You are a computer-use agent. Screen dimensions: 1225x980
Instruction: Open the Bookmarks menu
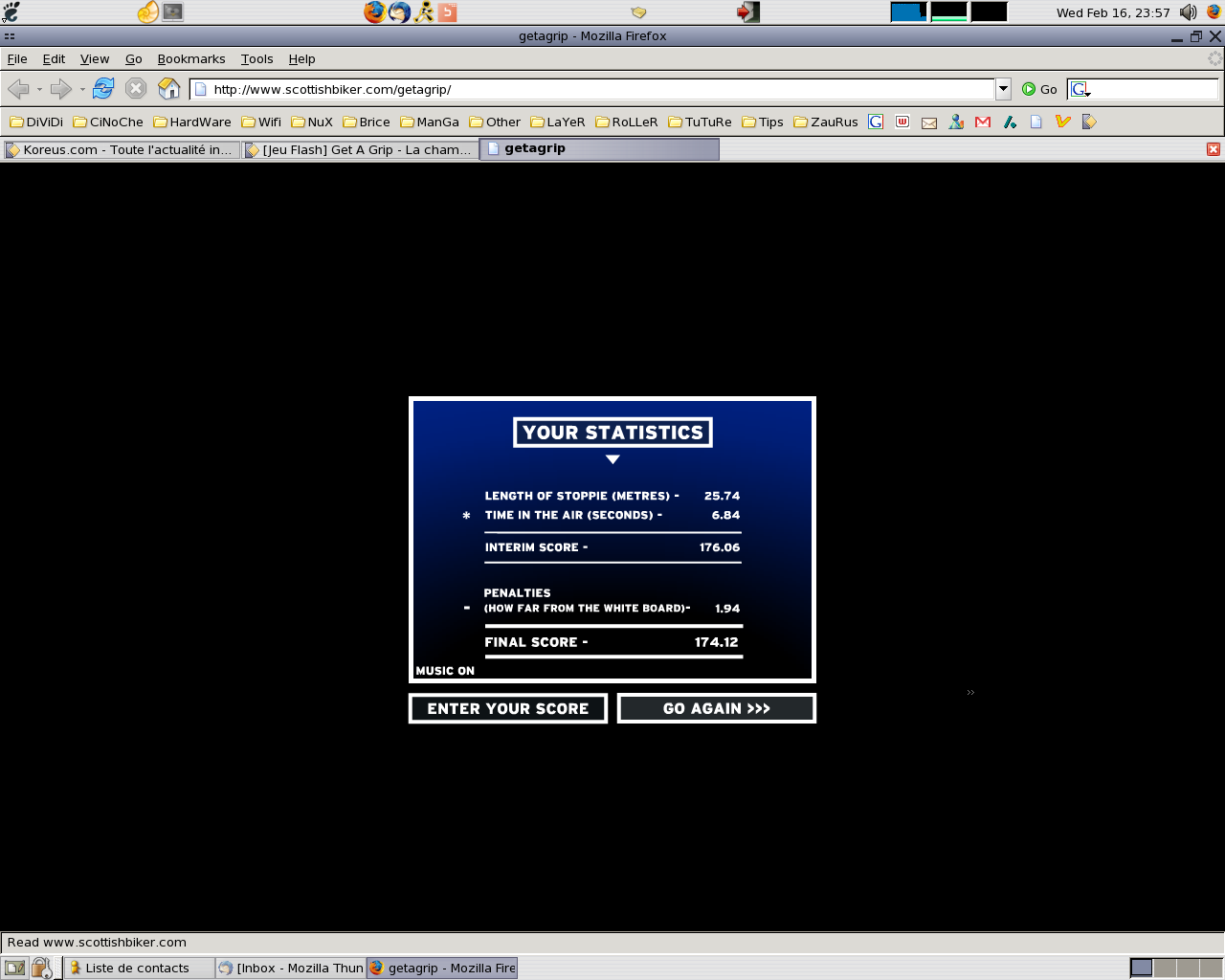click(x=191, y=58)
